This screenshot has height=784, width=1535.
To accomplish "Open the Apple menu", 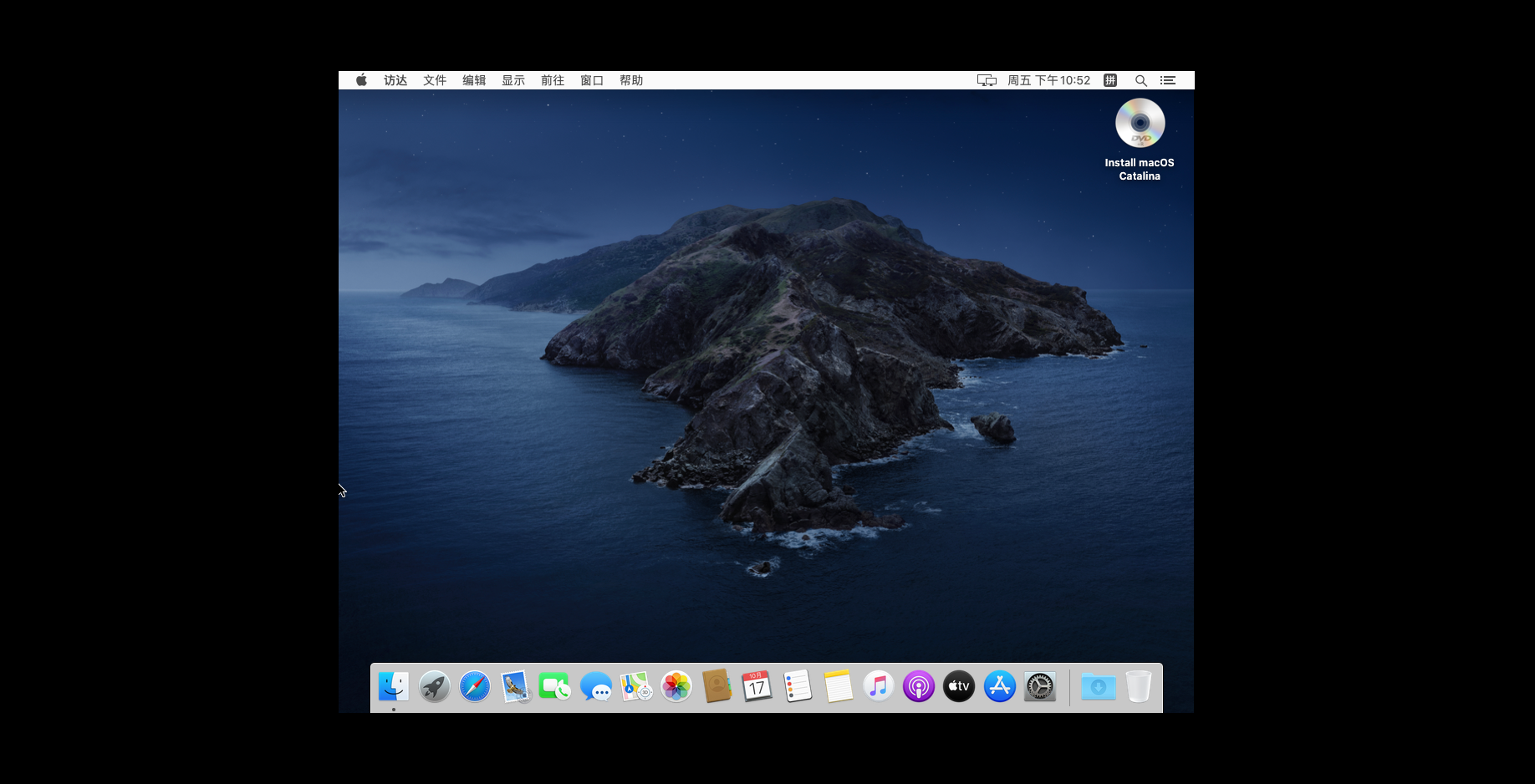I will (x=361, y=80).
